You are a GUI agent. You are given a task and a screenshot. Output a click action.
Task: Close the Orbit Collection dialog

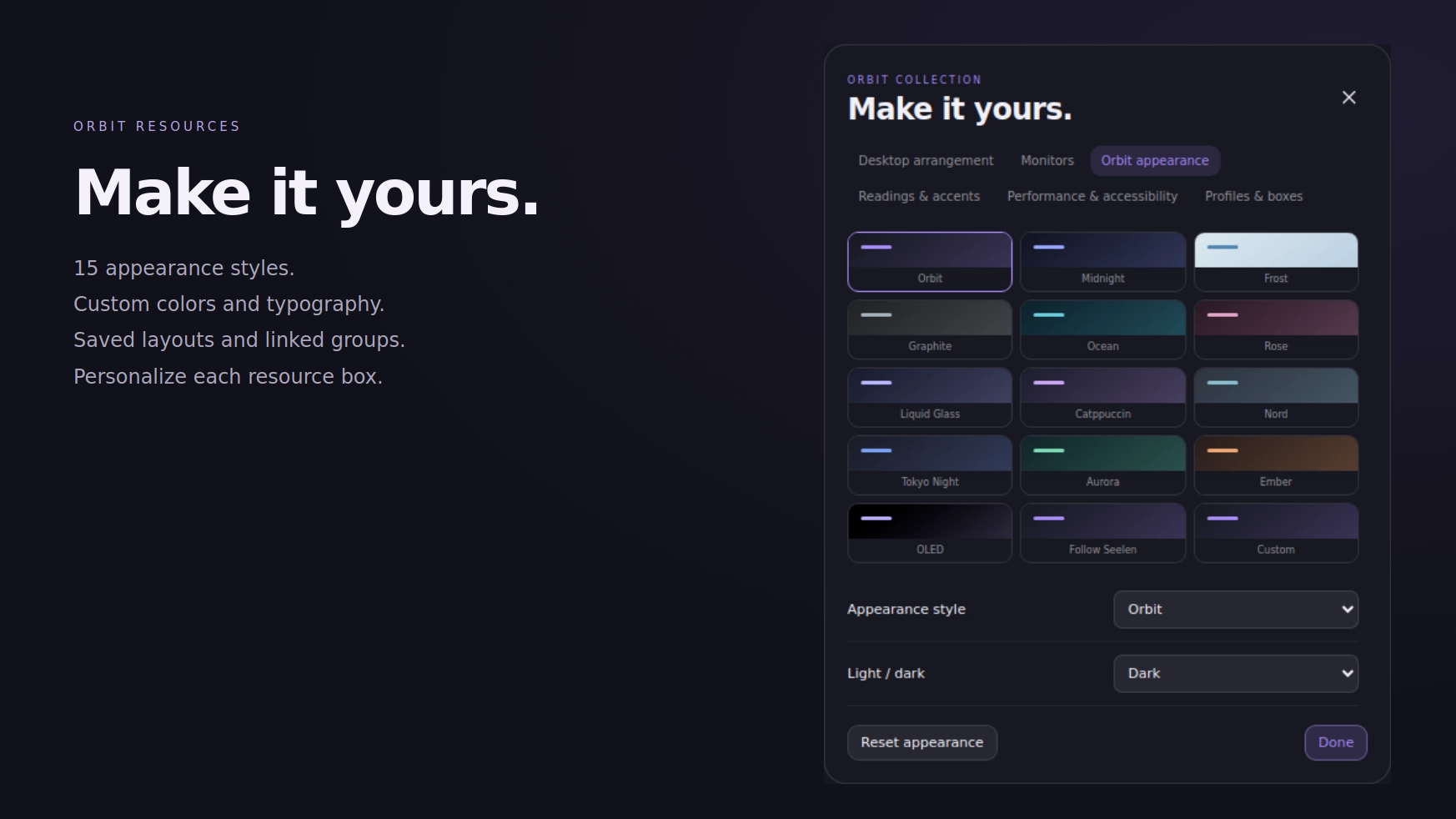point(1348,98)
